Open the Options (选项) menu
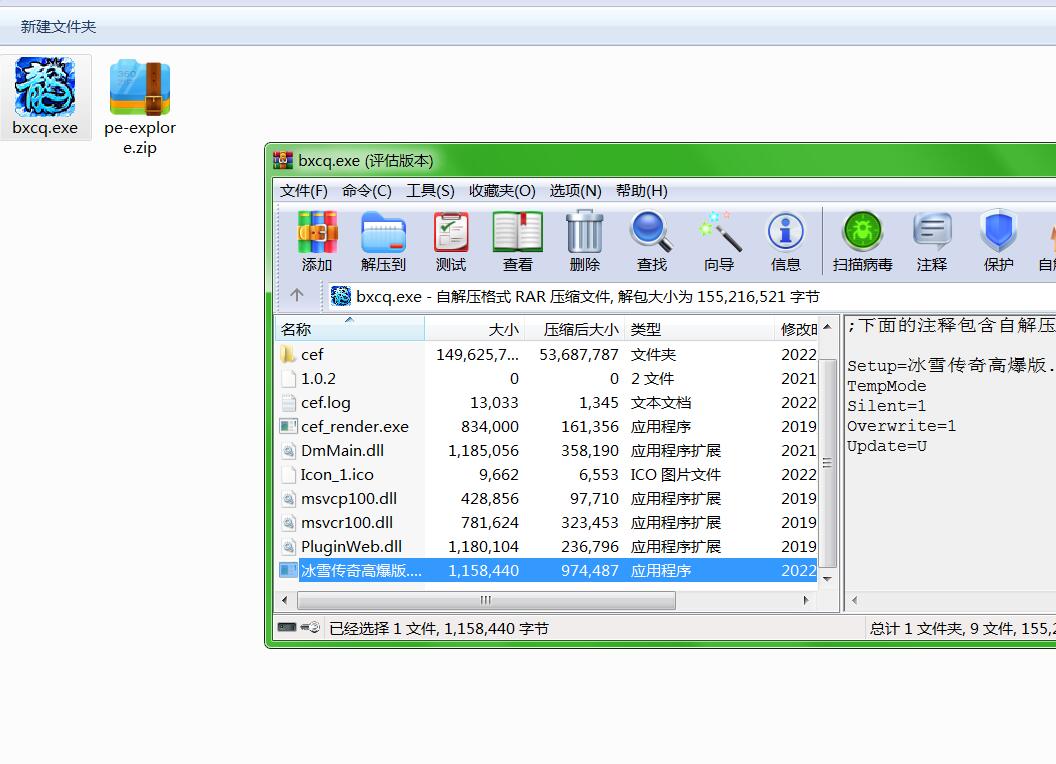 (575, 191)
